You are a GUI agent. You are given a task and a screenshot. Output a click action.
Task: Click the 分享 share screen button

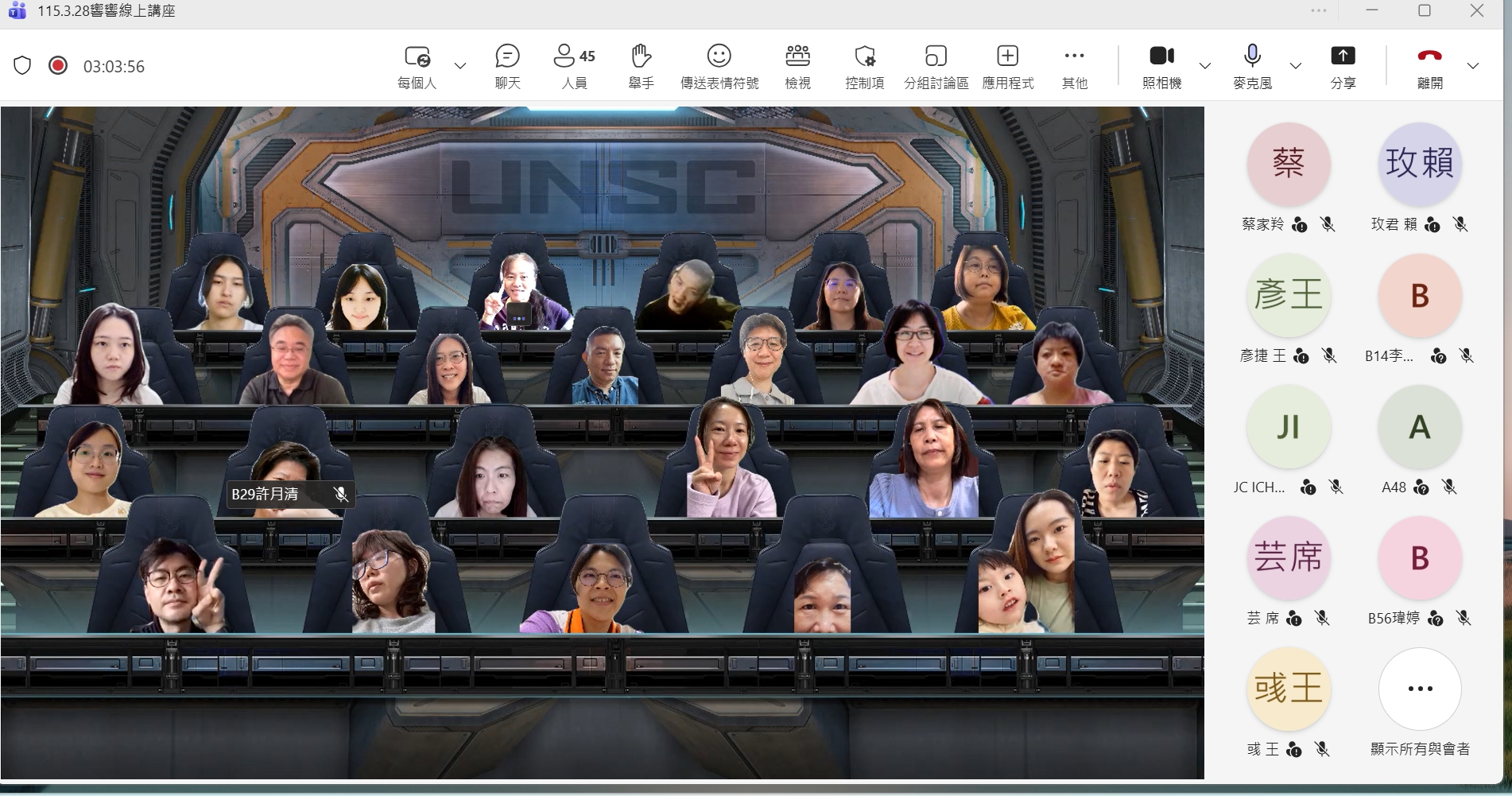coord(1343,66)
